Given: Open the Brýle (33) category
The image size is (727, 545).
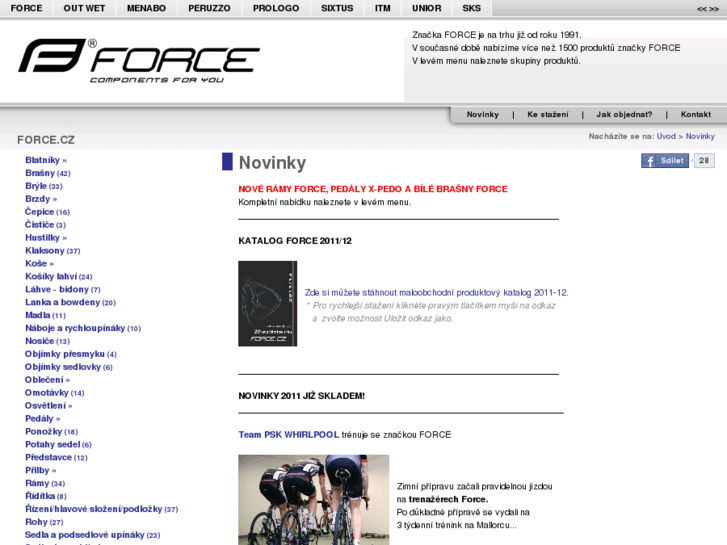Looking at the screenshot, I should [44, 186].
